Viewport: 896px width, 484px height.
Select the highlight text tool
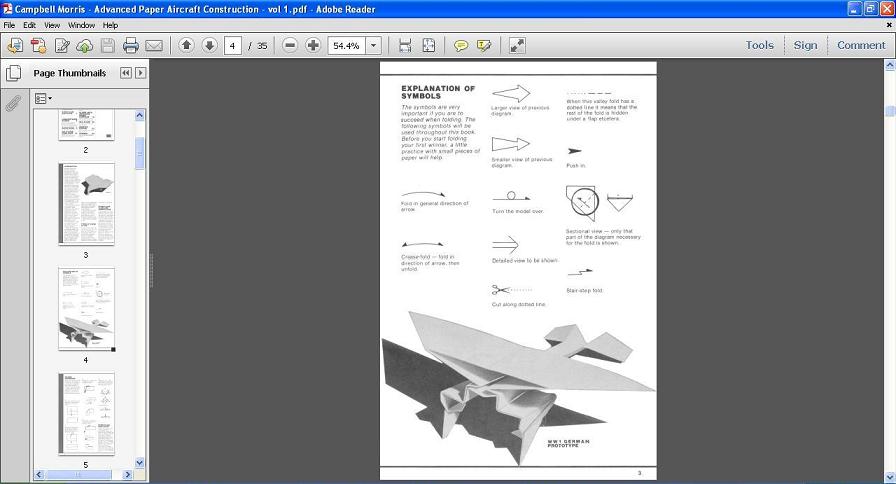[485, 45]
